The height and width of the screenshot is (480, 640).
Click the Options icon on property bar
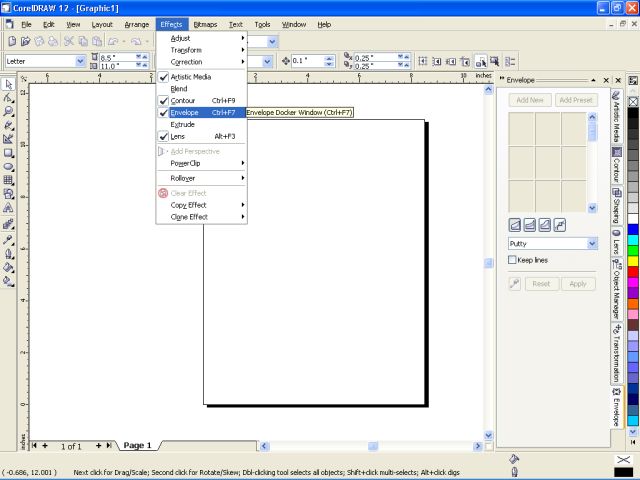click(510, 62)
